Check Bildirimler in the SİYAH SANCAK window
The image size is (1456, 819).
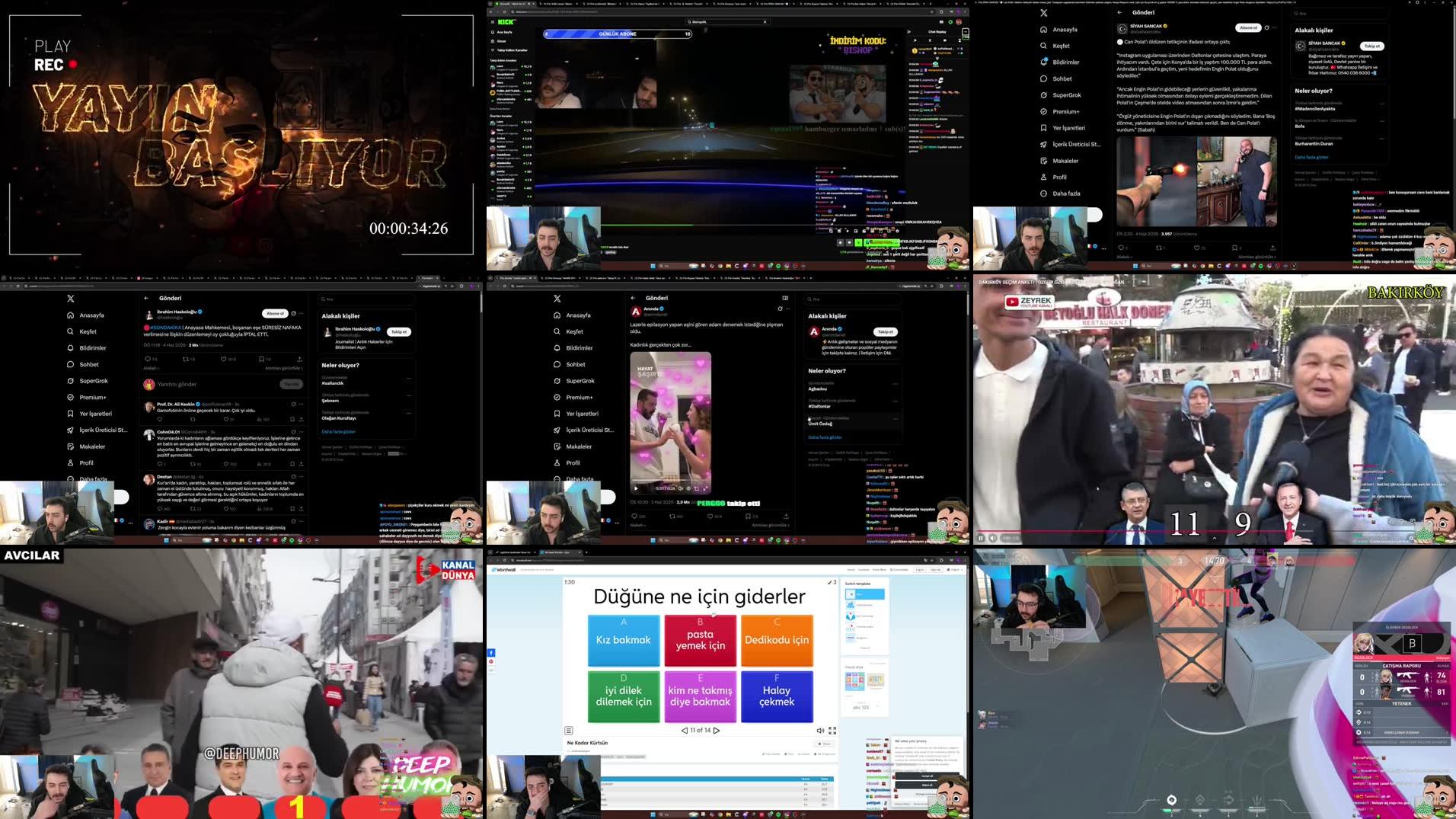coord(1060,62)
